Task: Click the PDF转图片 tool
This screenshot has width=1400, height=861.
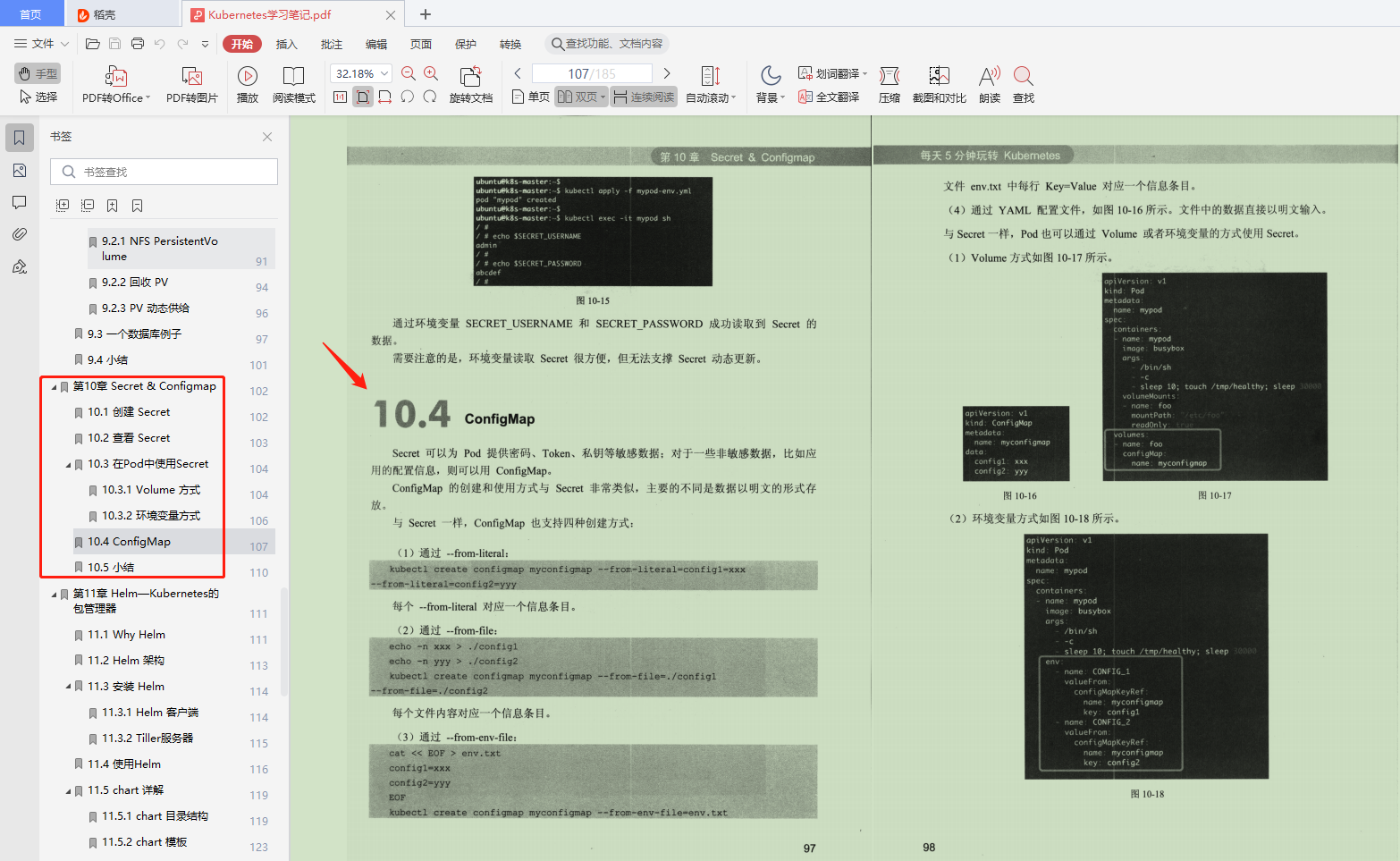Action: tap(191, 85)
